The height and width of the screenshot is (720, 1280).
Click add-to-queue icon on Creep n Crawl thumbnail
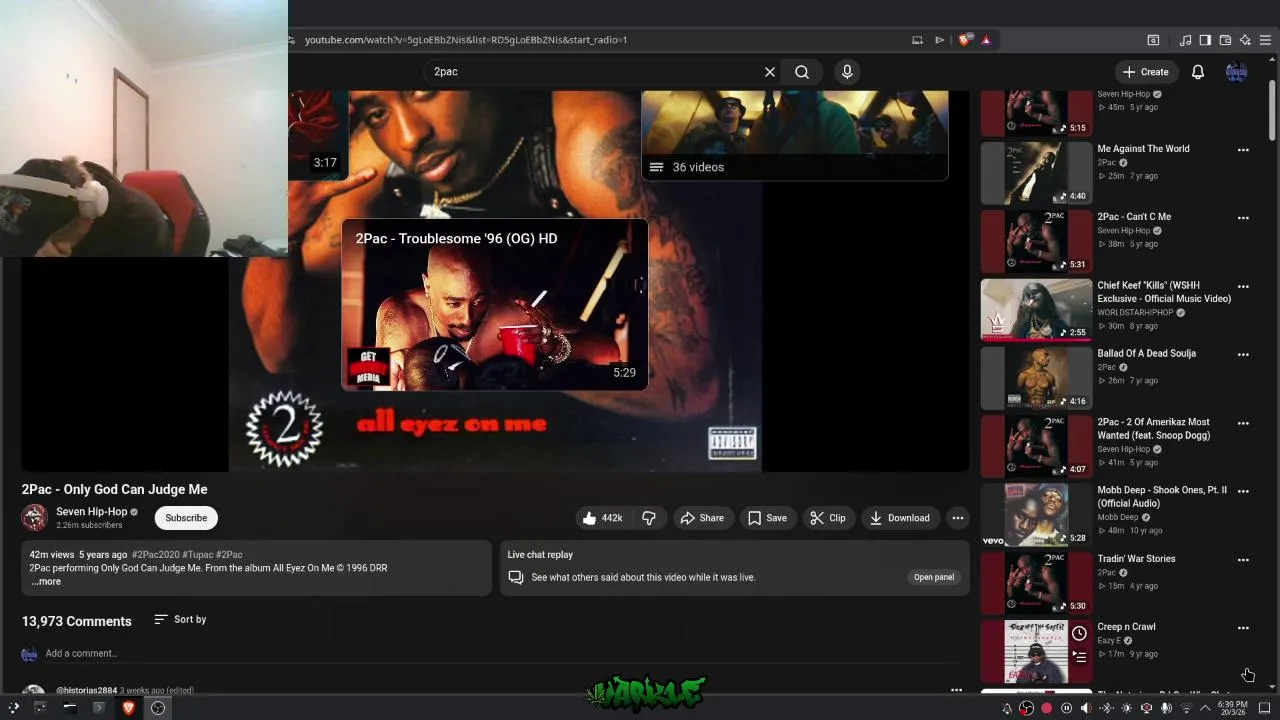(1079, 657)
